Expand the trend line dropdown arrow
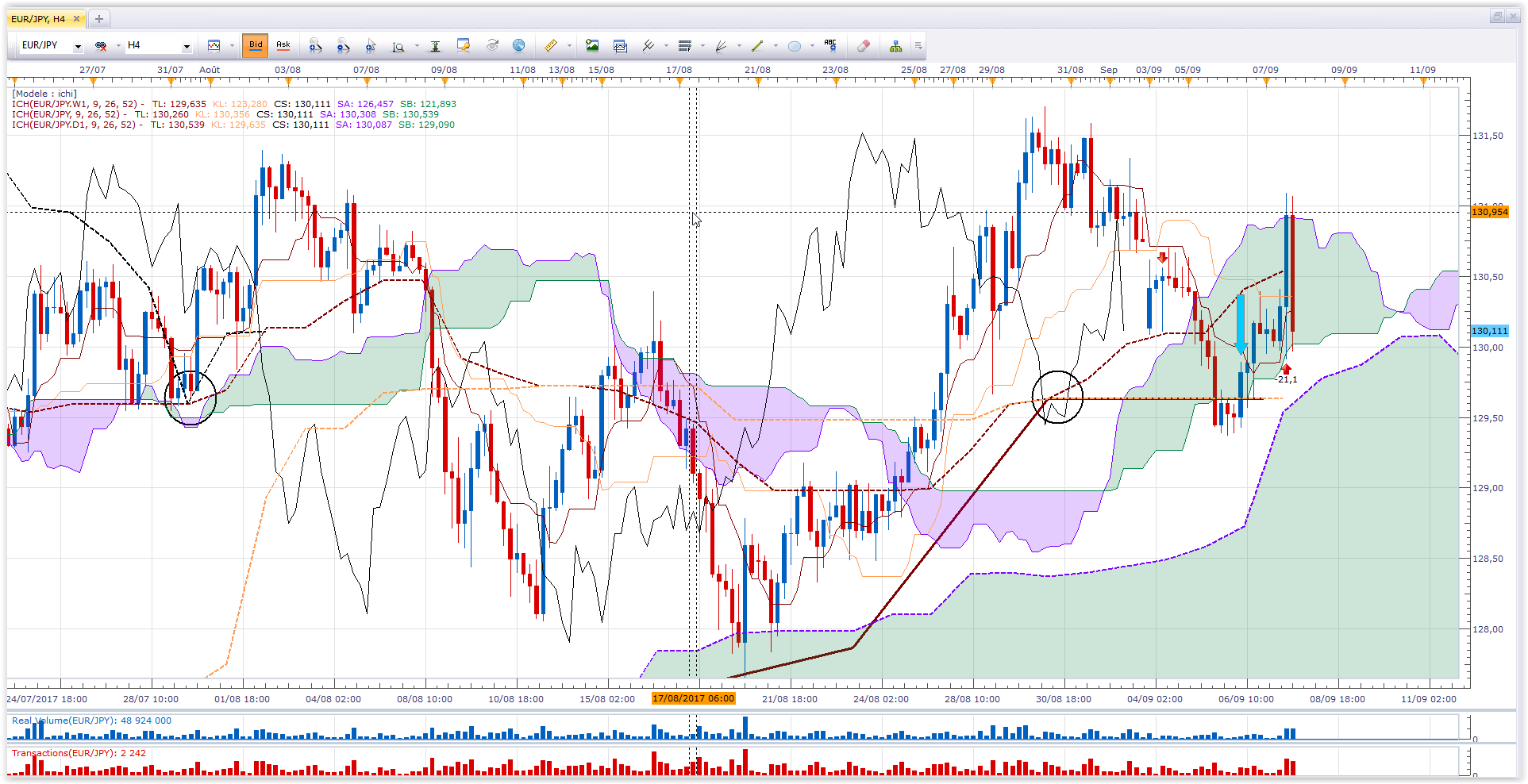 [x=776, y=46]
